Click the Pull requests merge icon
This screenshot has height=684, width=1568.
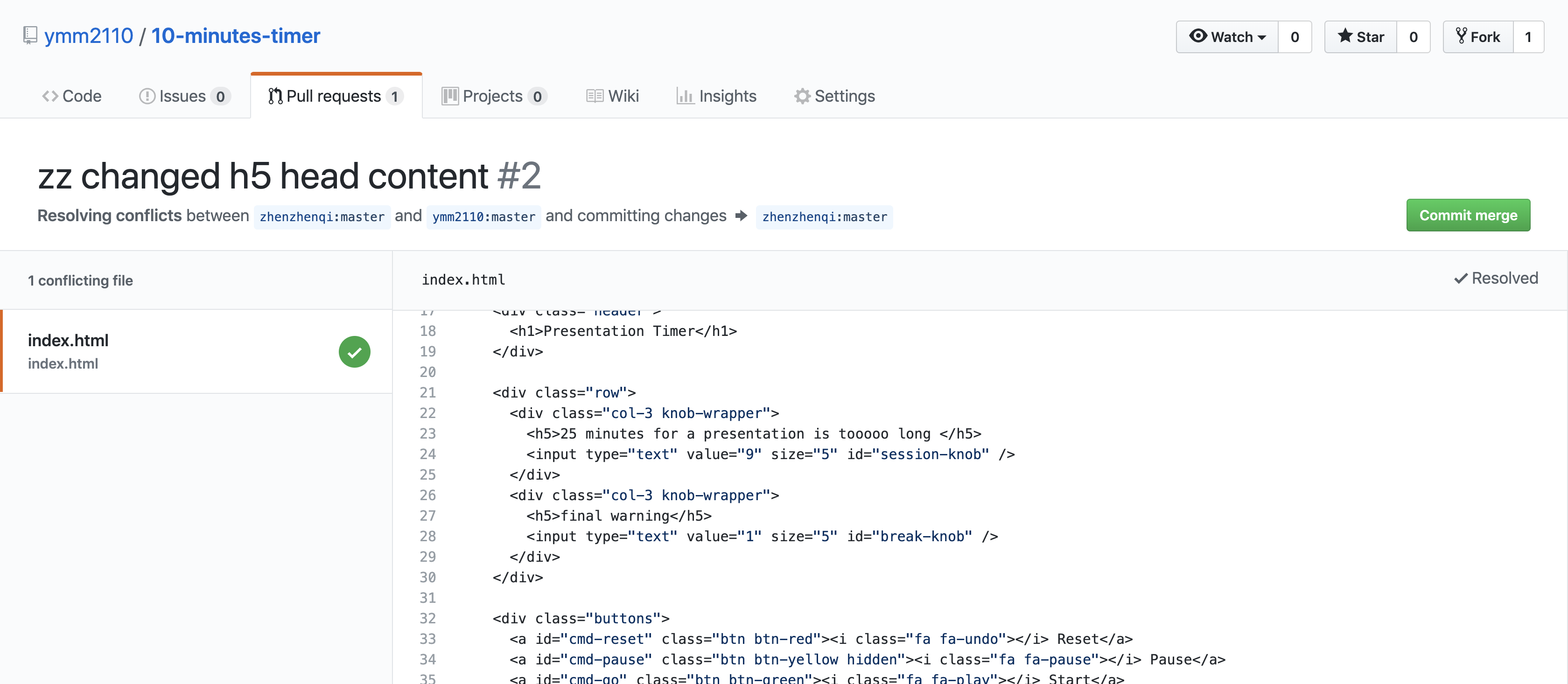click(x=275, y=96)
